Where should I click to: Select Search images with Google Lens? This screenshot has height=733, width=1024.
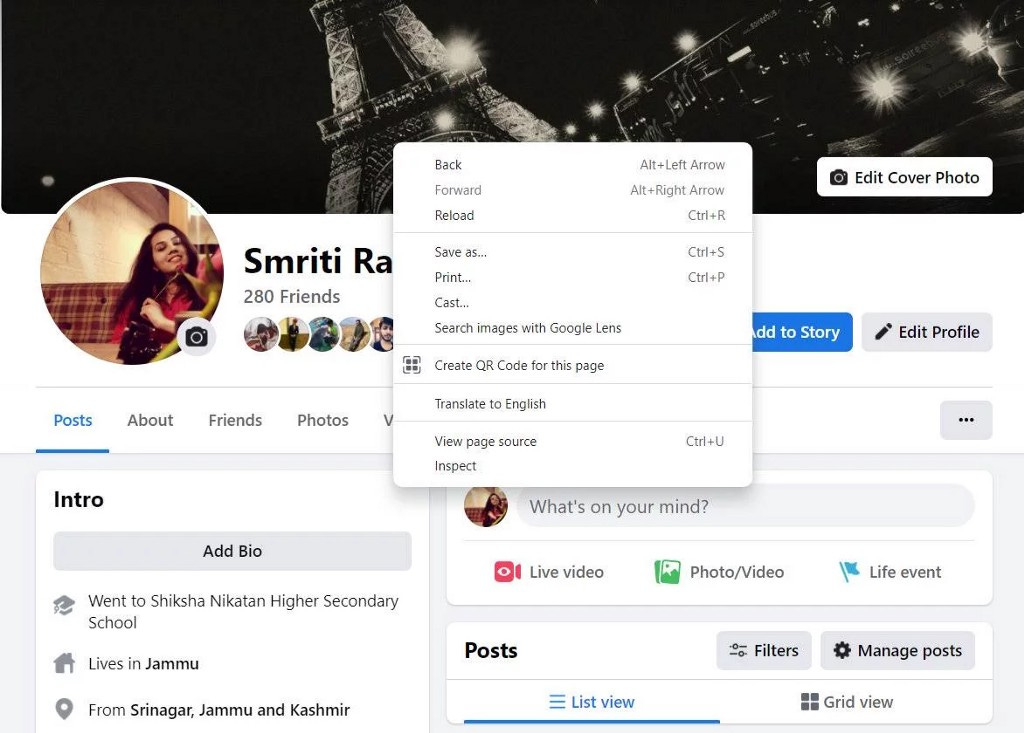coord(573,328)
